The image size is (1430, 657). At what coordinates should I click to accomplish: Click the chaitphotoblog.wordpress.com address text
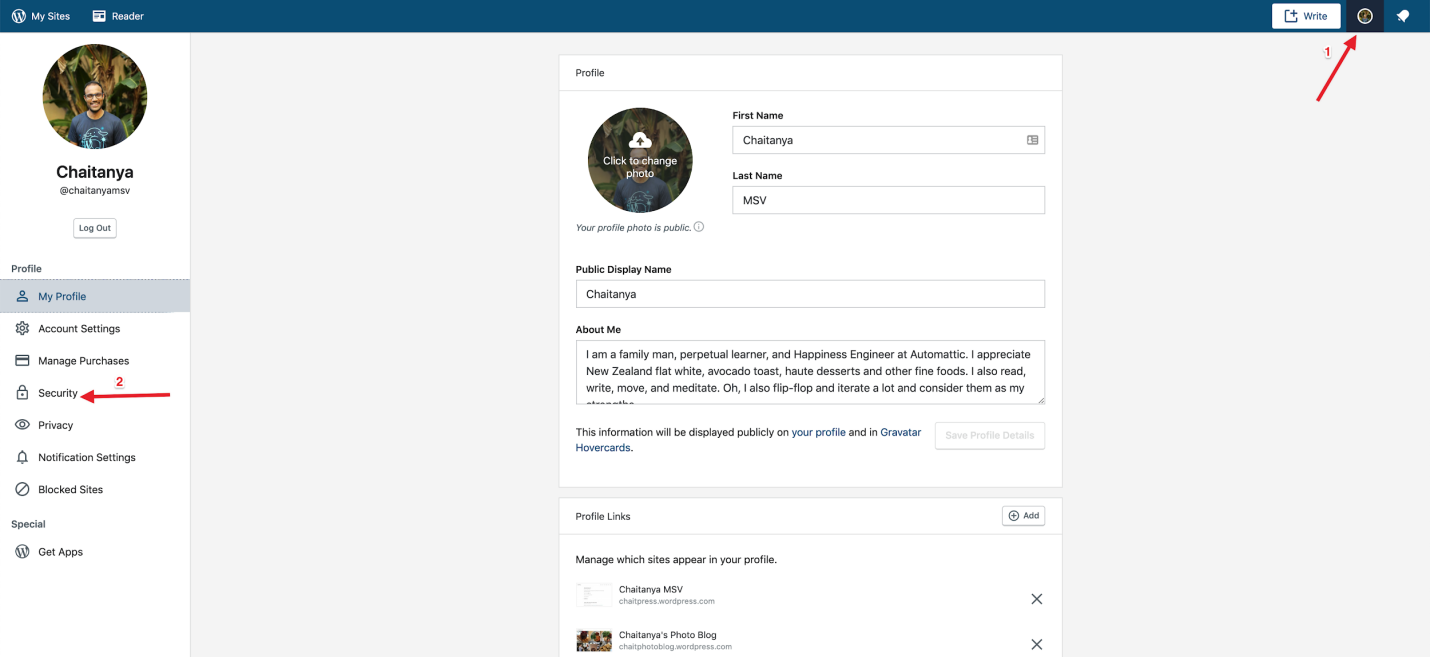(x=675, y=647)
